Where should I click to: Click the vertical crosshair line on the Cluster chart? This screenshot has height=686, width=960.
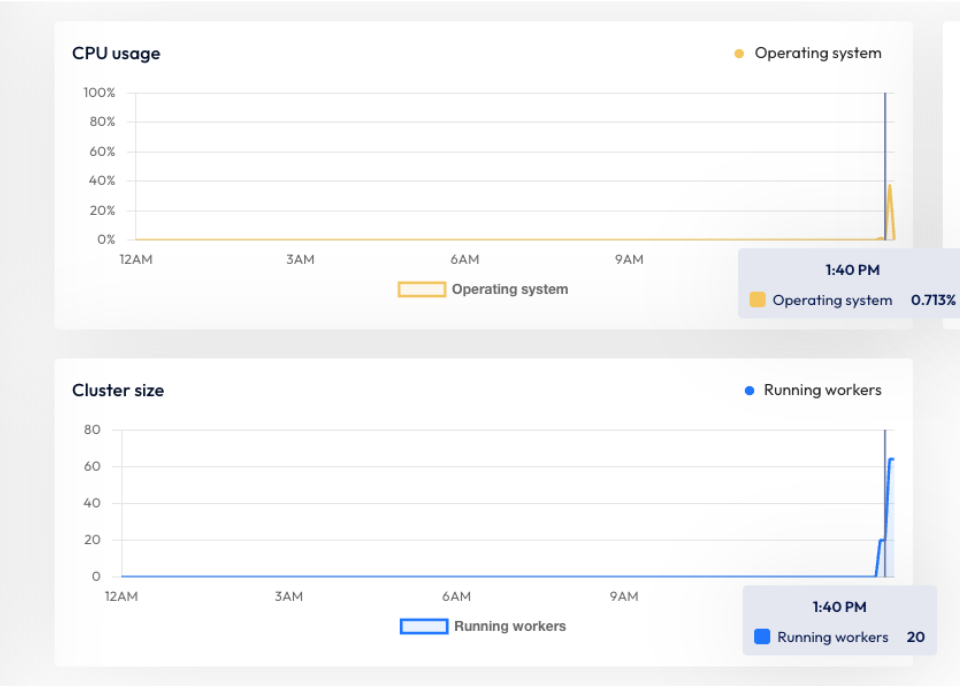[x=885, y=500]
